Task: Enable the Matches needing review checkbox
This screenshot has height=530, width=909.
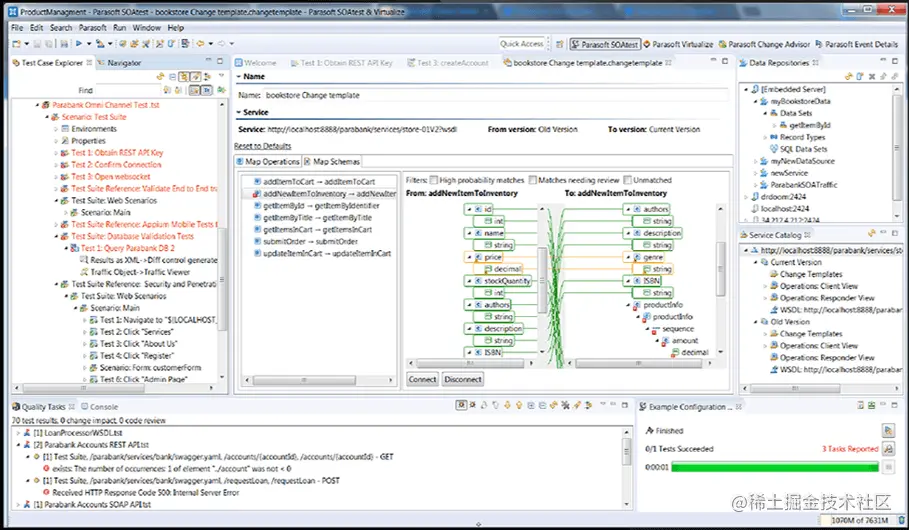Action: click(x=532, y=180)
